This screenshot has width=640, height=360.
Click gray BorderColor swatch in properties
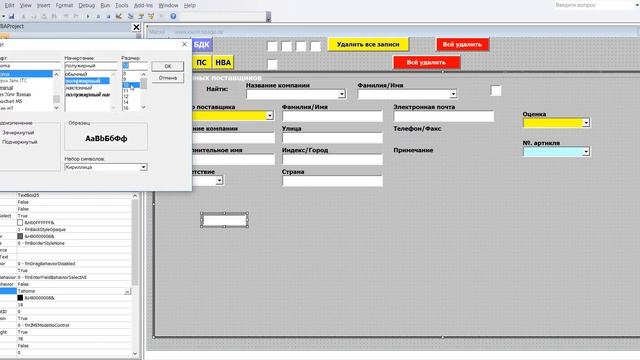point(20,236)
